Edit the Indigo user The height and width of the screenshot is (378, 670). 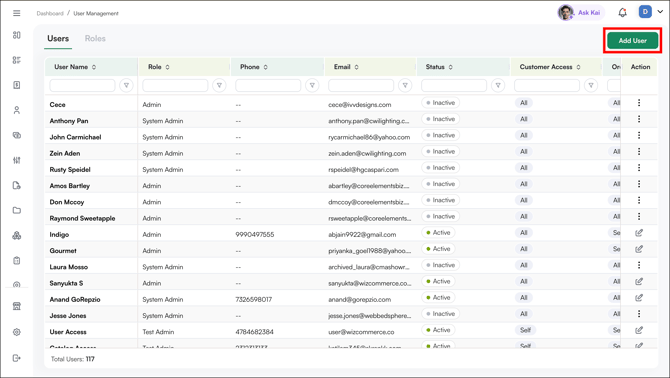(639, 233)
